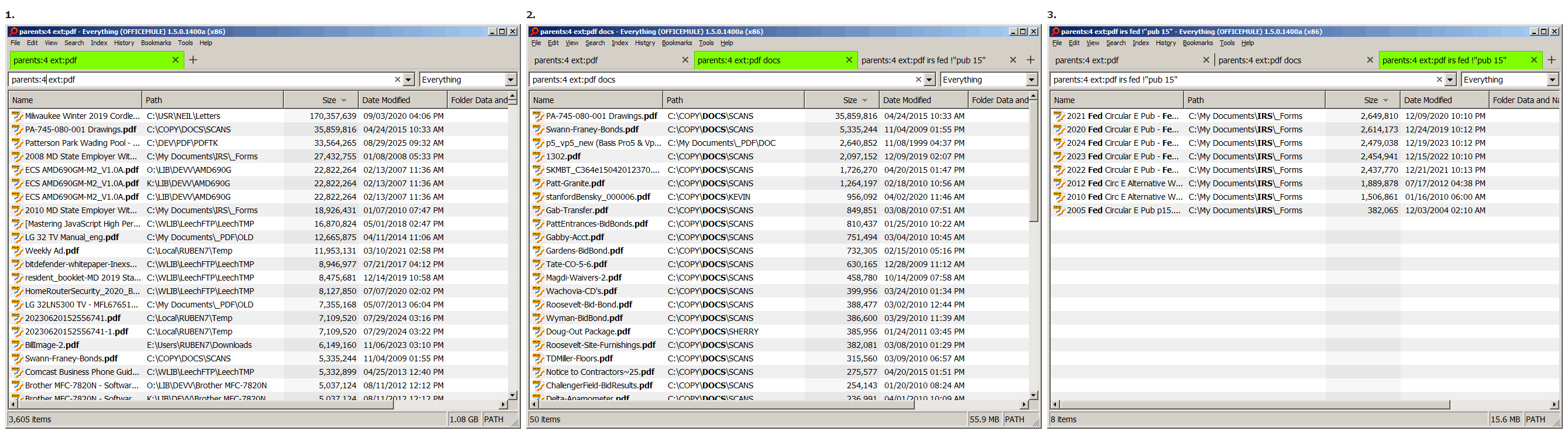This screenshot has height=434, width=1568.
Task: Select PDF icon of BillImage-2.pdf
Action: tap(17, 345)
